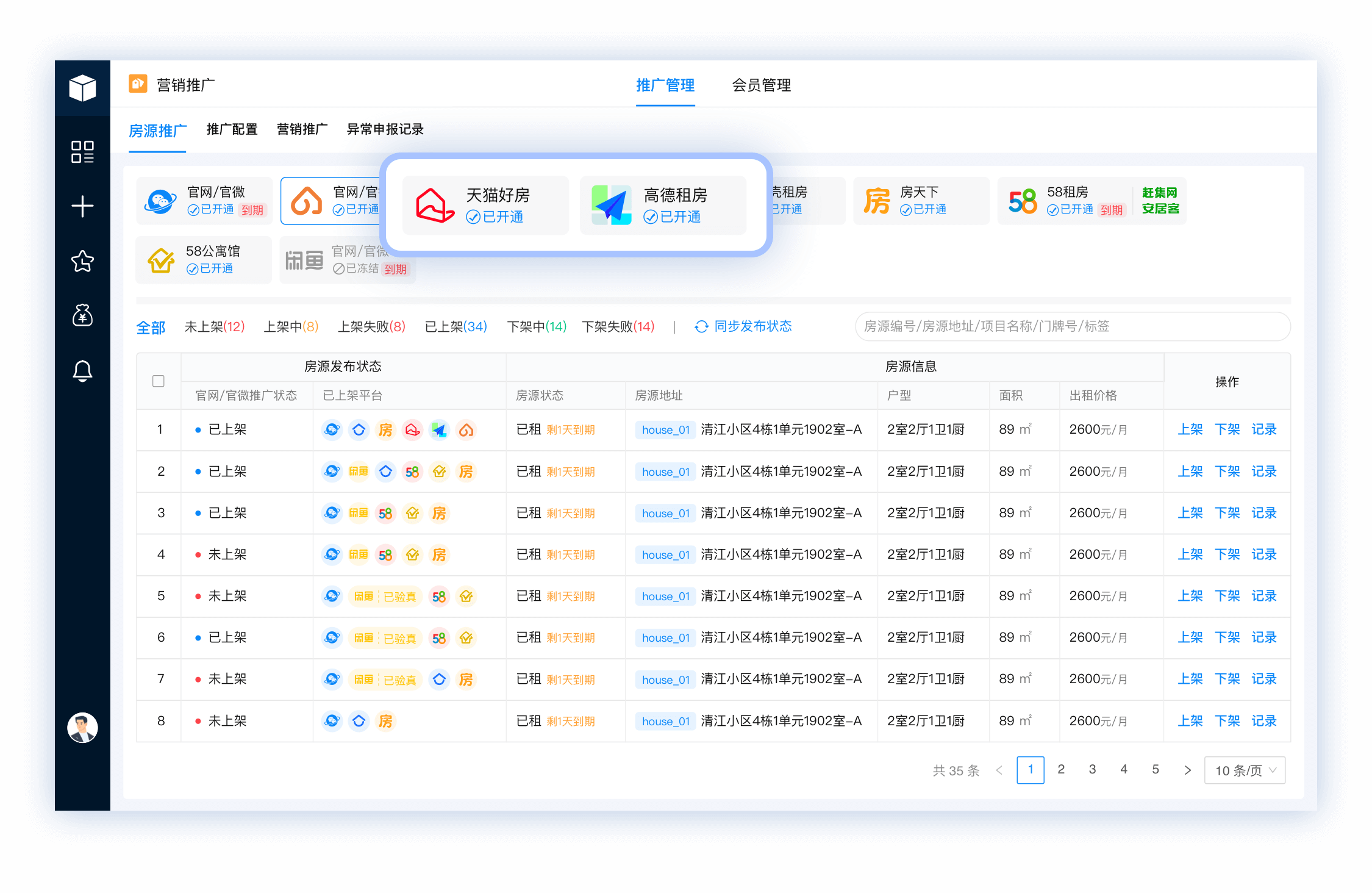Open the money bag icon in sidebar
The width and height of the screenshot is (1372, 893).
pyautogui.click(x=82, y=315)
